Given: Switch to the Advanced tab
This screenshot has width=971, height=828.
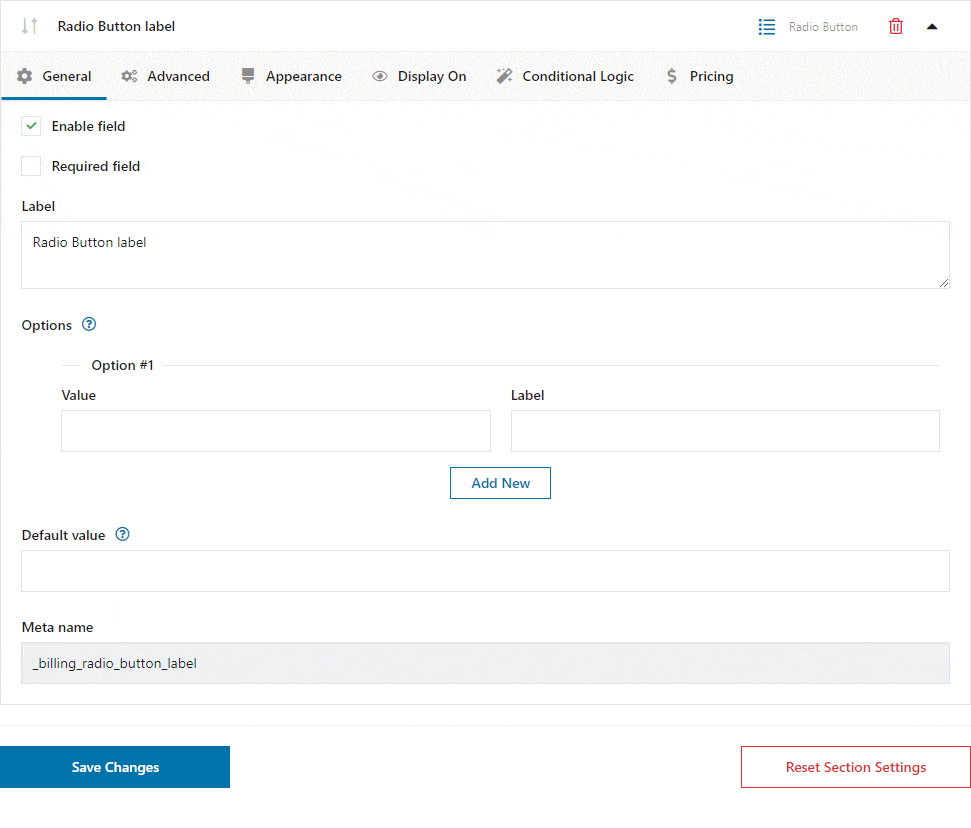Looking at the screenshot, I should 166,76.
